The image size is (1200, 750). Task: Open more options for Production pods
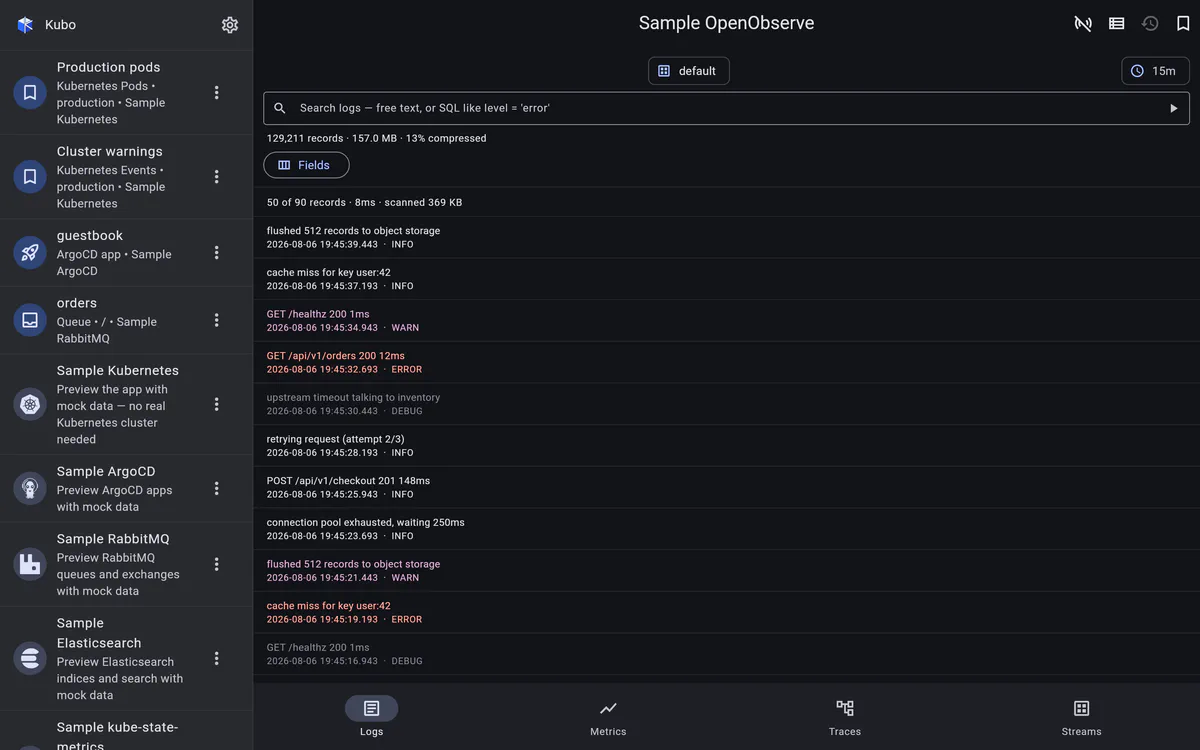216,93
